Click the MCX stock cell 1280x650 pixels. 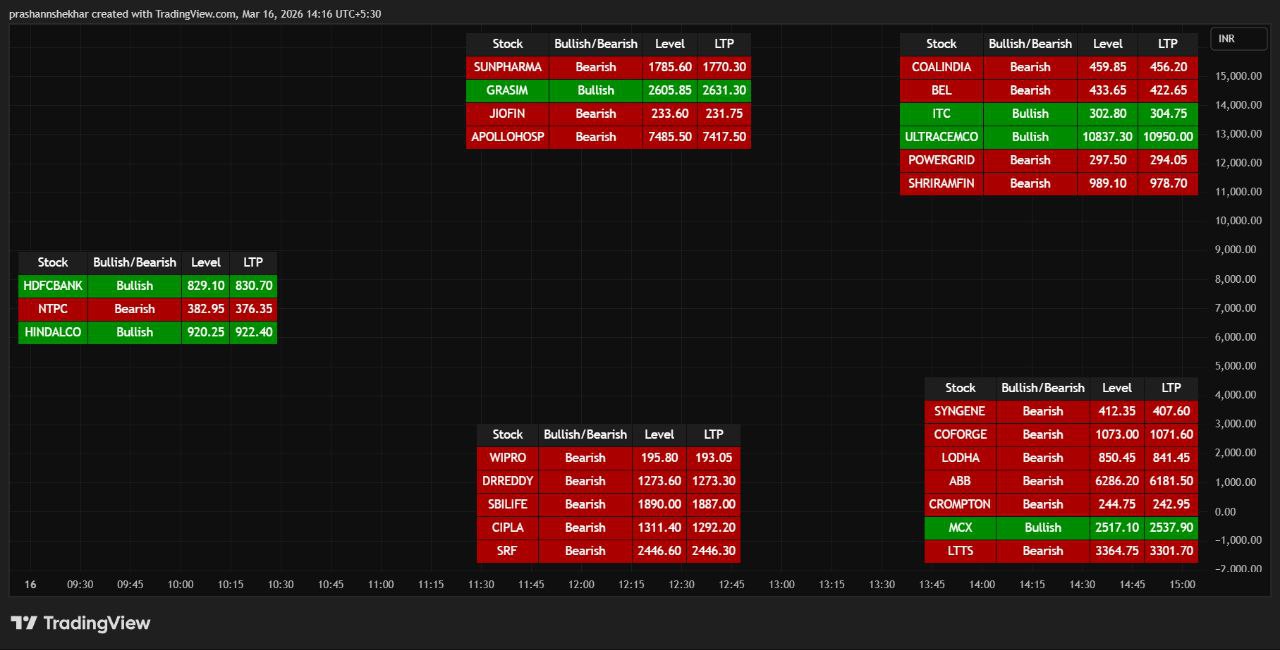[960, 527]
